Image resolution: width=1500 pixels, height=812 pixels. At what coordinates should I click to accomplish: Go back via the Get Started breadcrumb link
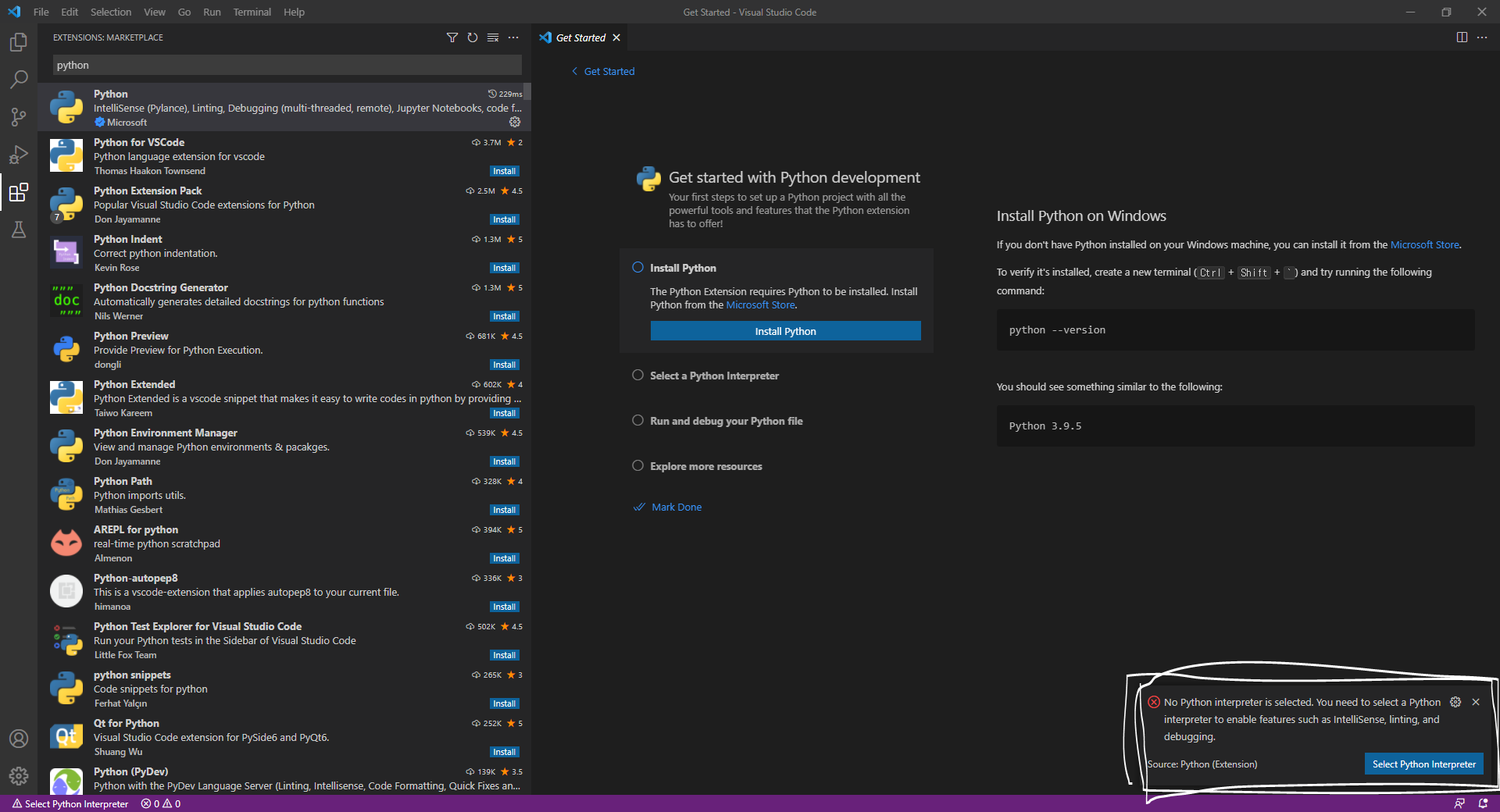[x=603, y=71]
